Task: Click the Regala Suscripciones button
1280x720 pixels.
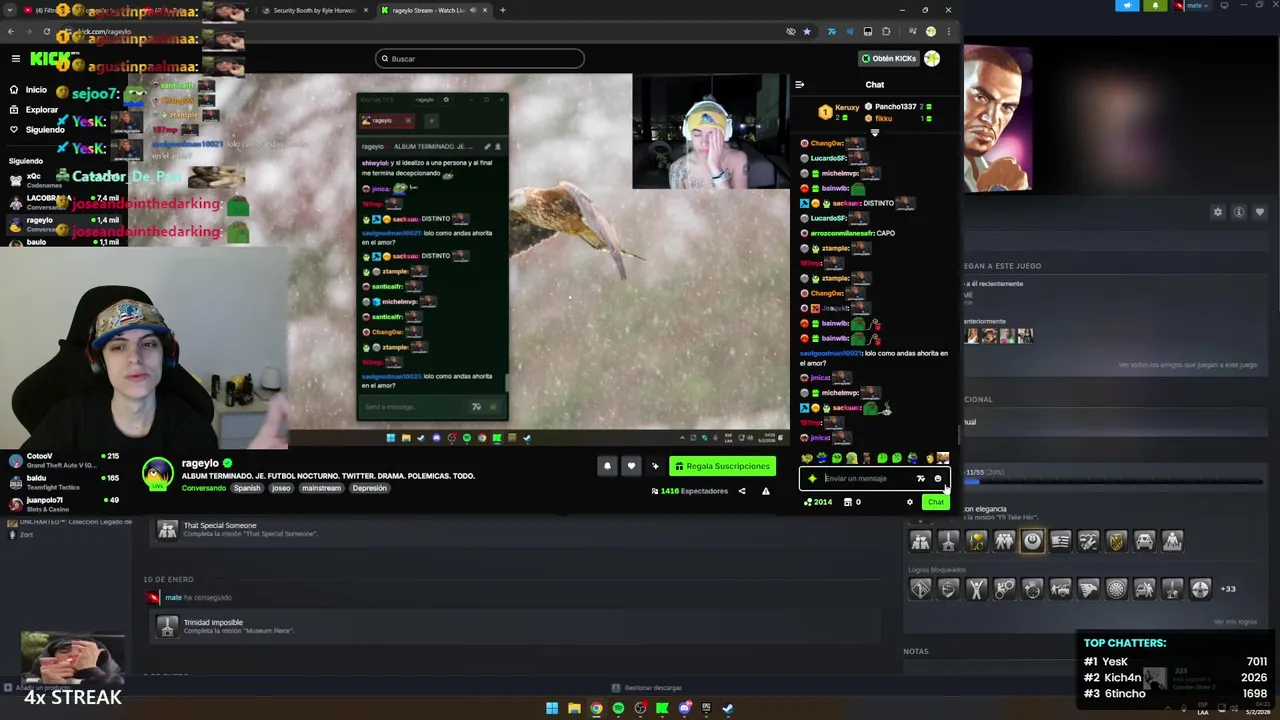Action: 722,466
